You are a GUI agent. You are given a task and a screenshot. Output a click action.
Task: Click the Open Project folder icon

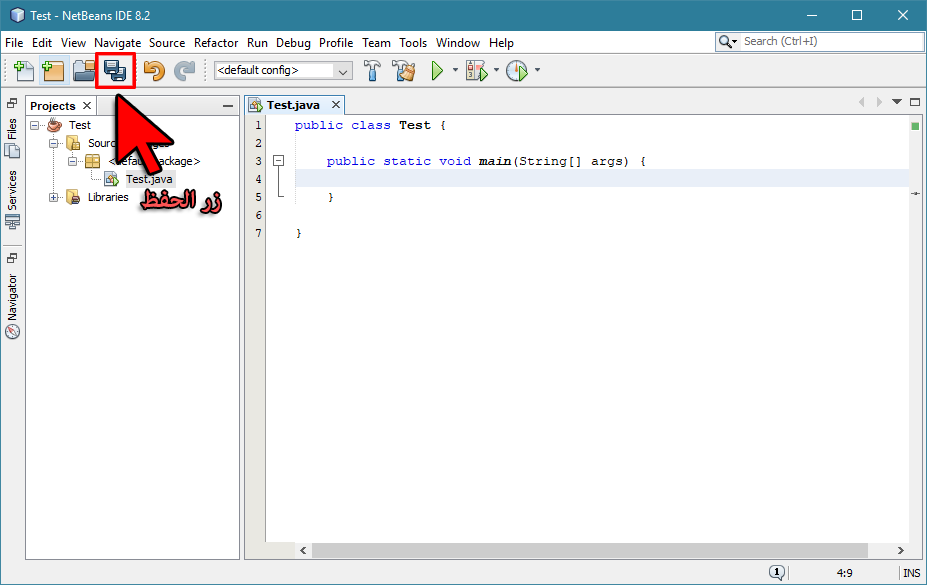84,70
